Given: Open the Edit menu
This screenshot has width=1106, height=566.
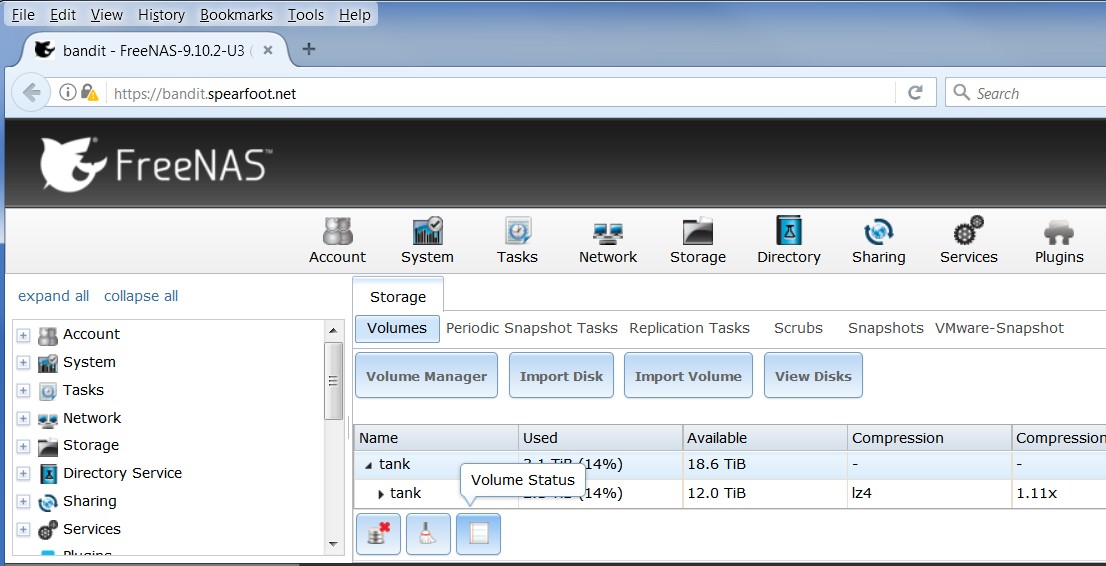Looking at the screenshot, I should (x=63, y=15).
